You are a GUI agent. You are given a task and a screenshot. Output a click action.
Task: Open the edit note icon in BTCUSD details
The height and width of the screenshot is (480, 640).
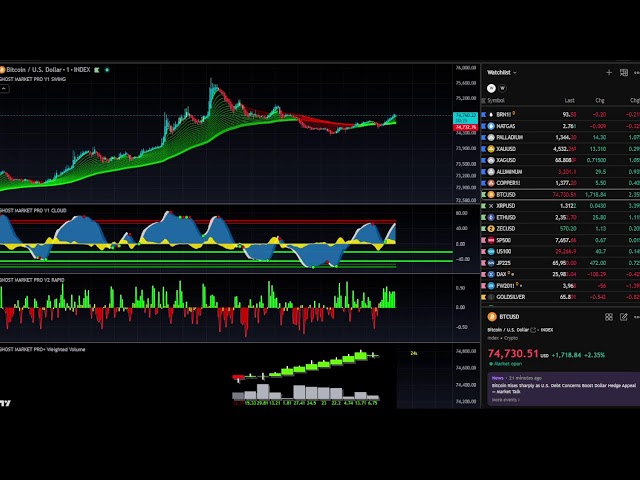point(624,317)
